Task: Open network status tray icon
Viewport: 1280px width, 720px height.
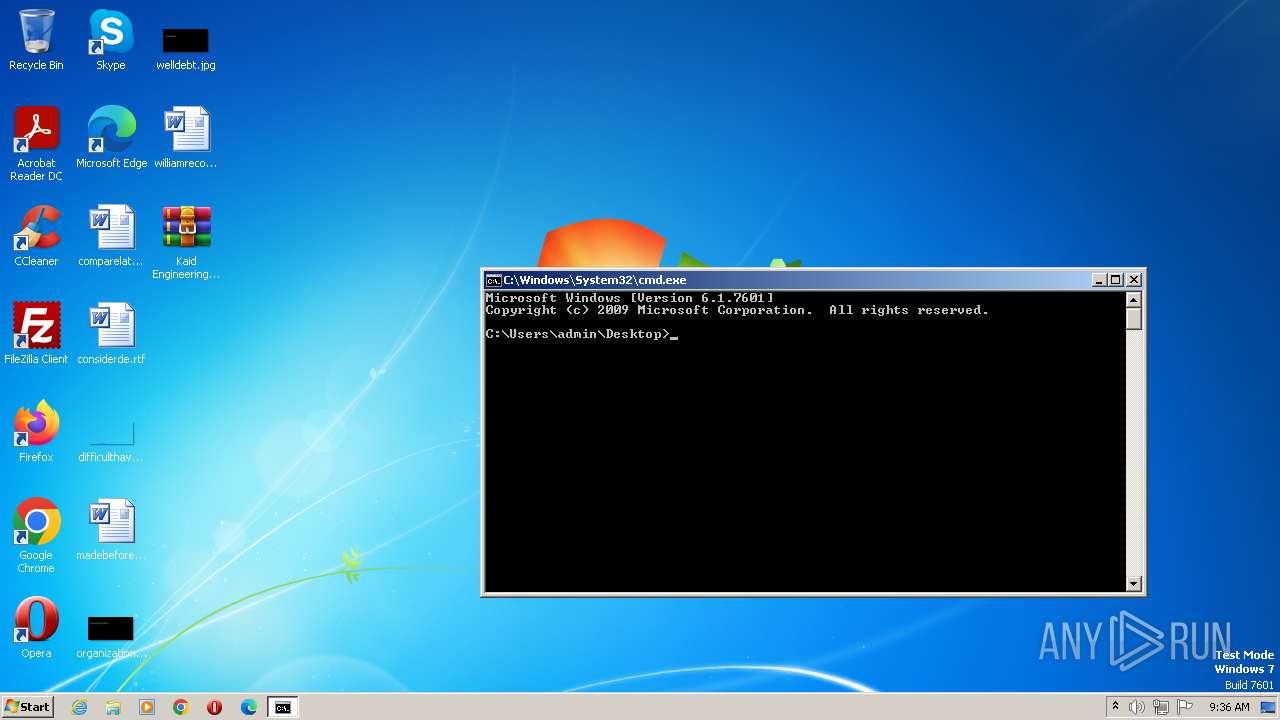Action: click(1161, 707)
